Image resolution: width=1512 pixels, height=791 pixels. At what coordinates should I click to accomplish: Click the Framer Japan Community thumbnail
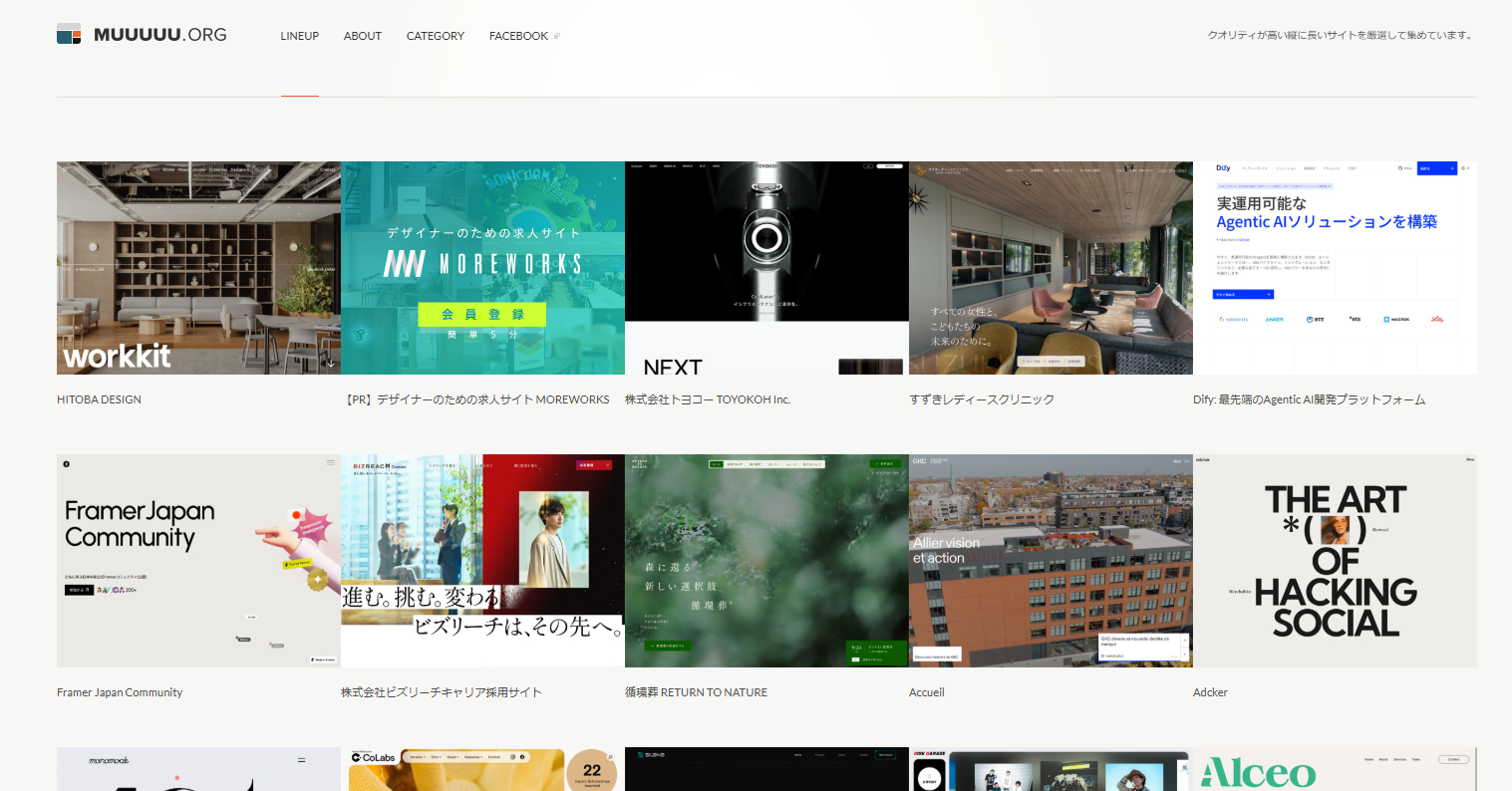[198, 561]
